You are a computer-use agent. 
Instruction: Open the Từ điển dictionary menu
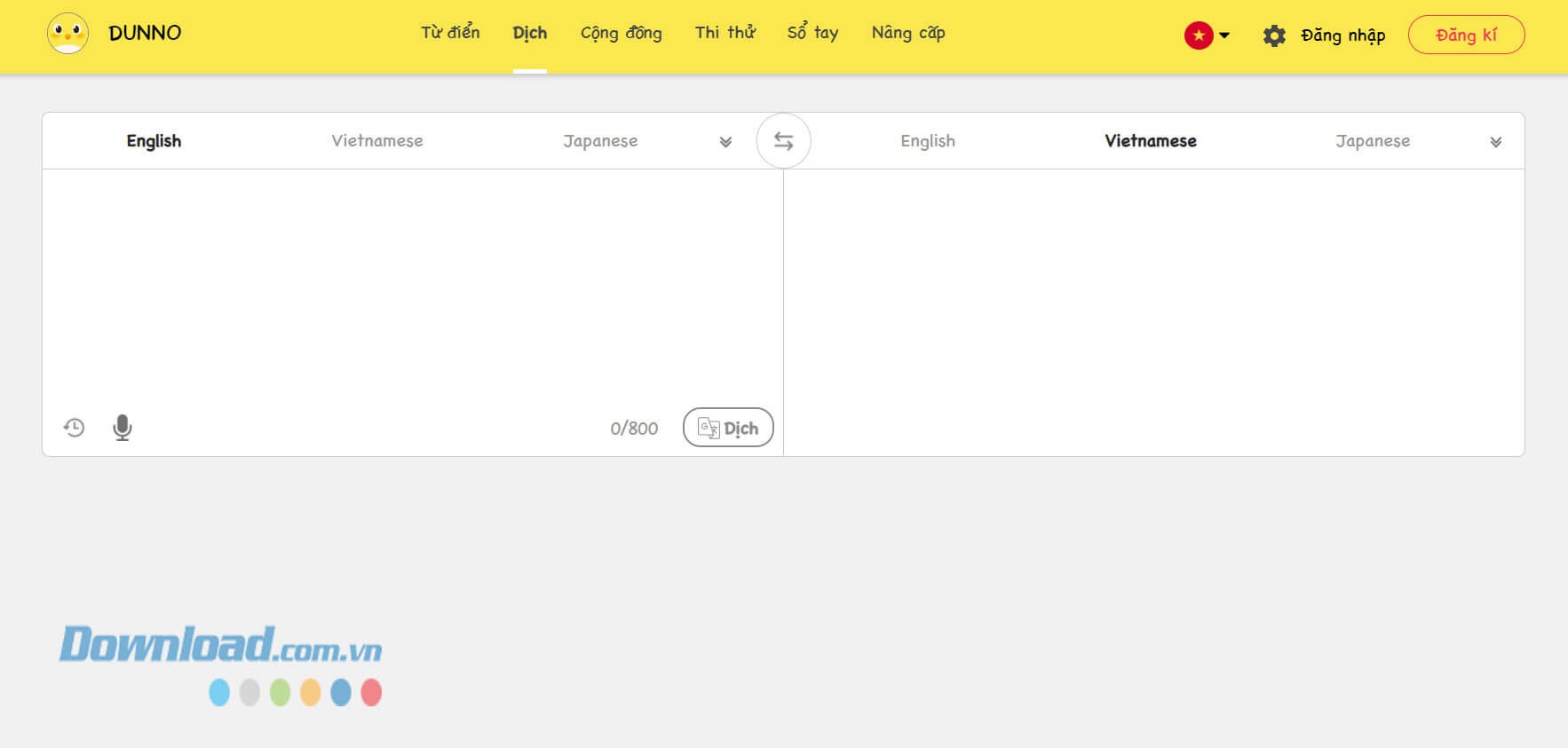click(x=450, y=33)
